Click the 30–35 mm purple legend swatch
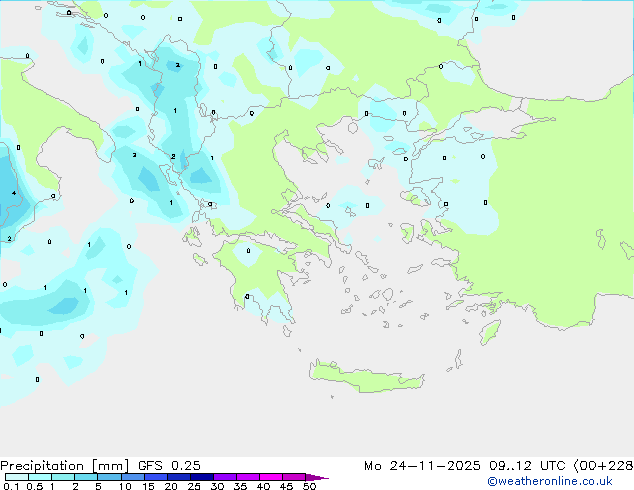Viewport: 634px width, 490px height. pyautogui.click(x=225, y=477)
